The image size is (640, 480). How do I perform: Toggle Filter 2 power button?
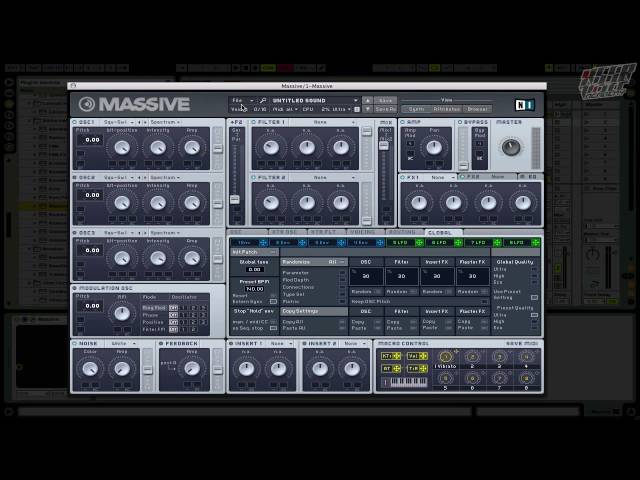click(x=253, y=178)
